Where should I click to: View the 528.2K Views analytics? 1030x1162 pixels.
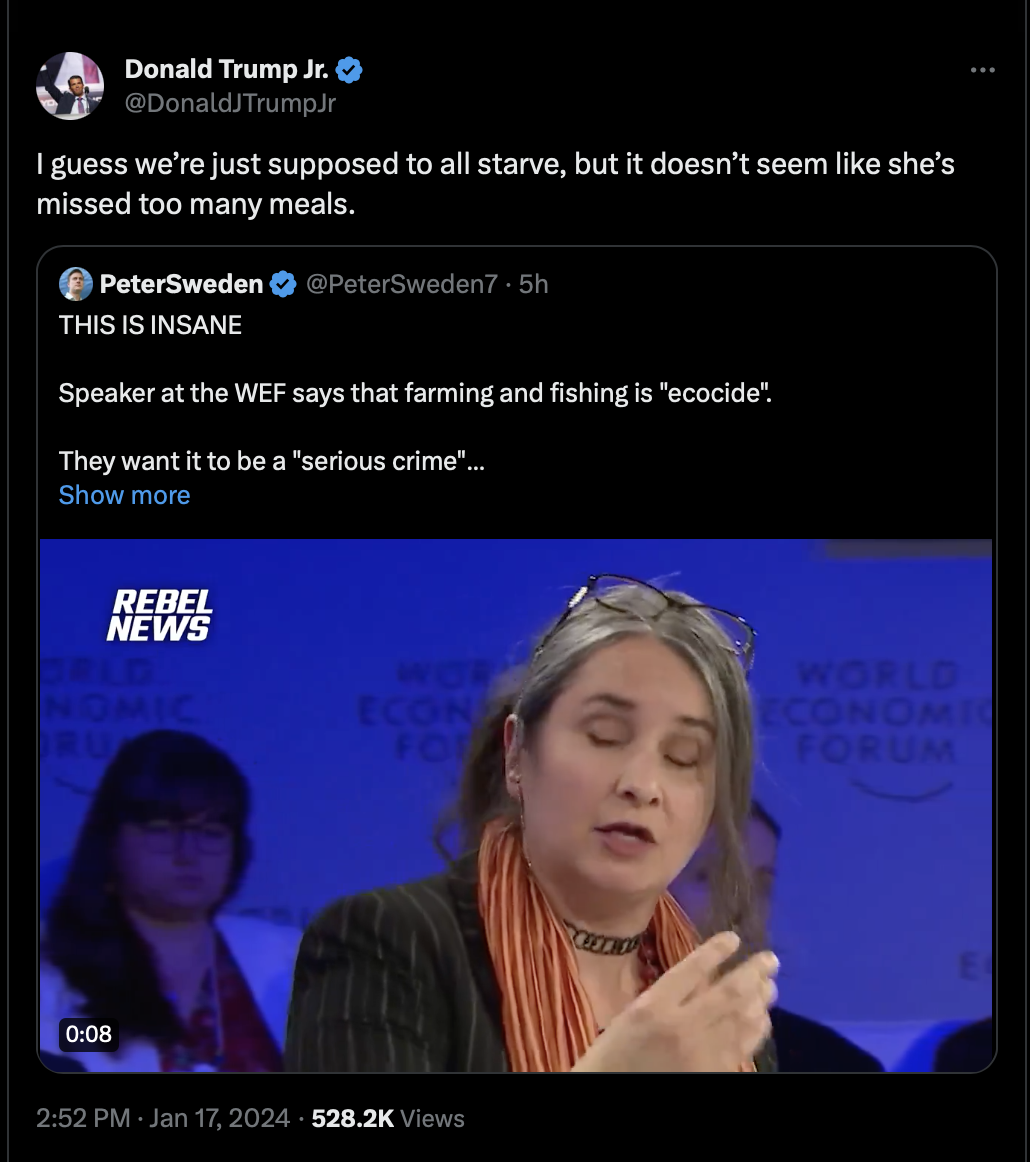(x=388, y=1118)
